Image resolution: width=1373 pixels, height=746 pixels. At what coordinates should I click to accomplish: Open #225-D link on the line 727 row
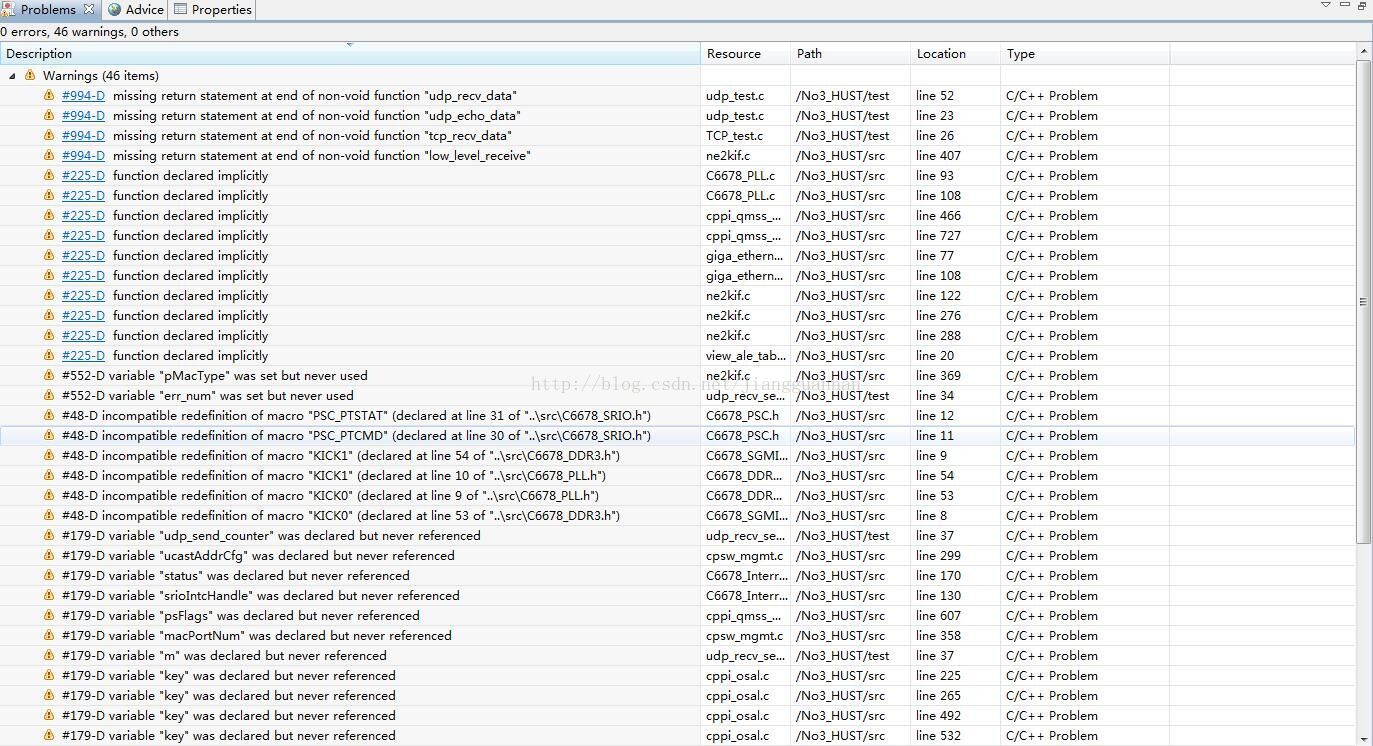click(x=83, y=236)
